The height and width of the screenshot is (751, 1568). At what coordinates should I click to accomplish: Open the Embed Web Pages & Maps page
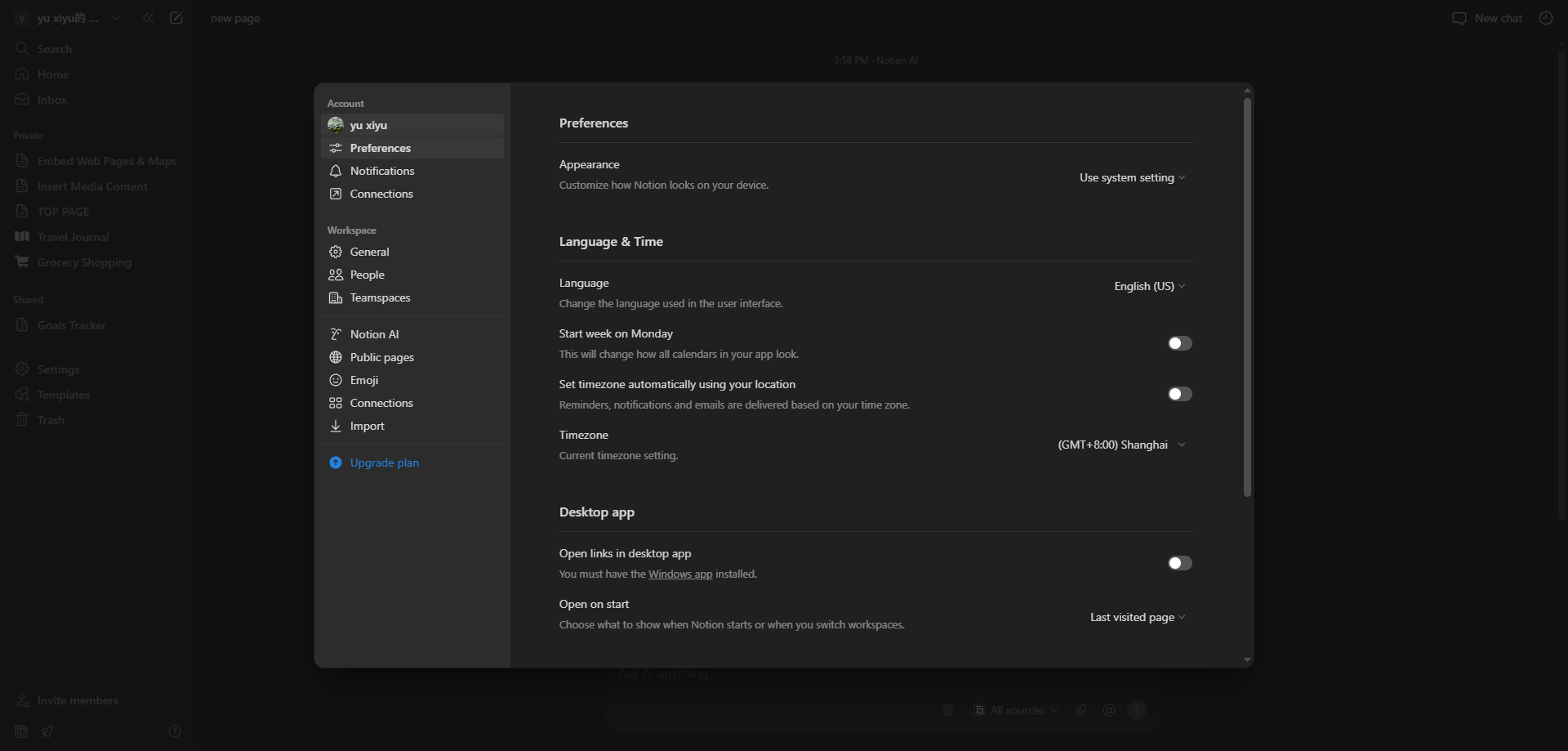click(x=96, y=161)
